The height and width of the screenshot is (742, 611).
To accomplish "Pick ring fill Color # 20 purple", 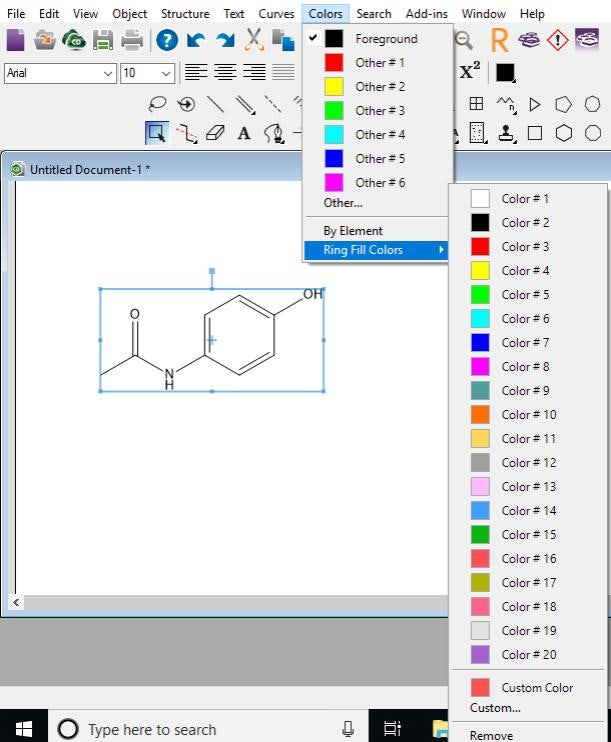I will [x=528, y=655].
